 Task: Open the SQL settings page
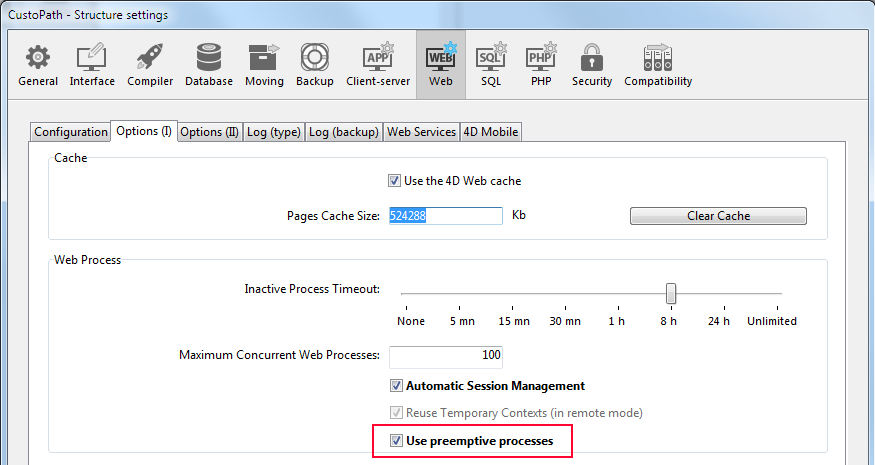point(491,65)
